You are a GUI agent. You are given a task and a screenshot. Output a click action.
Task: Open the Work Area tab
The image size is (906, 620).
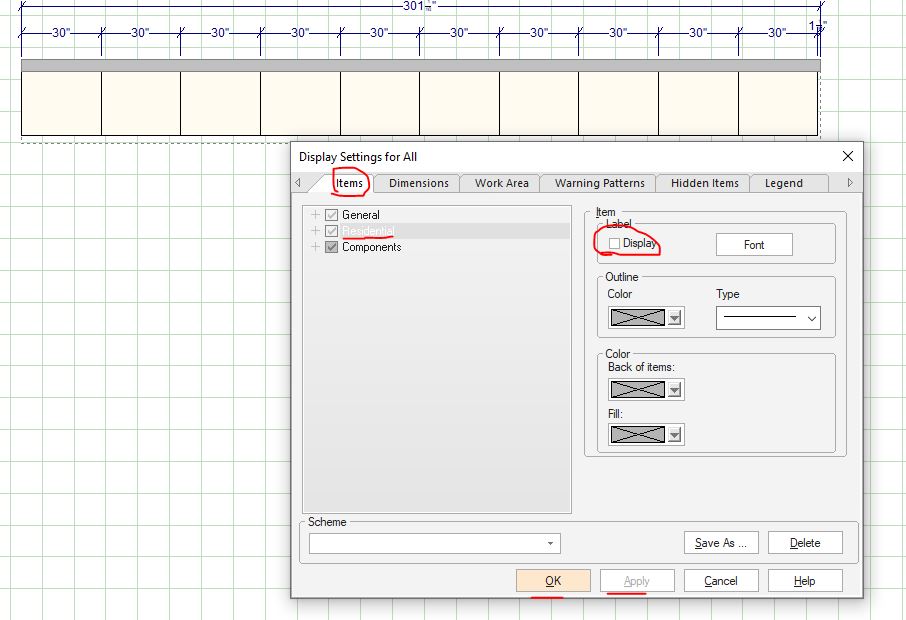point(501,183)
